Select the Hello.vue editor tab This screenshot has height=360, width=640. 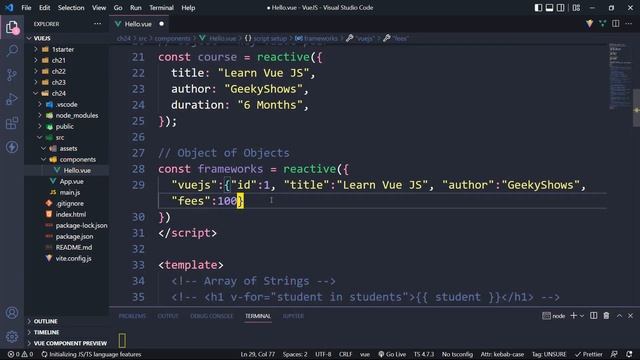click(x=138, y=24)
